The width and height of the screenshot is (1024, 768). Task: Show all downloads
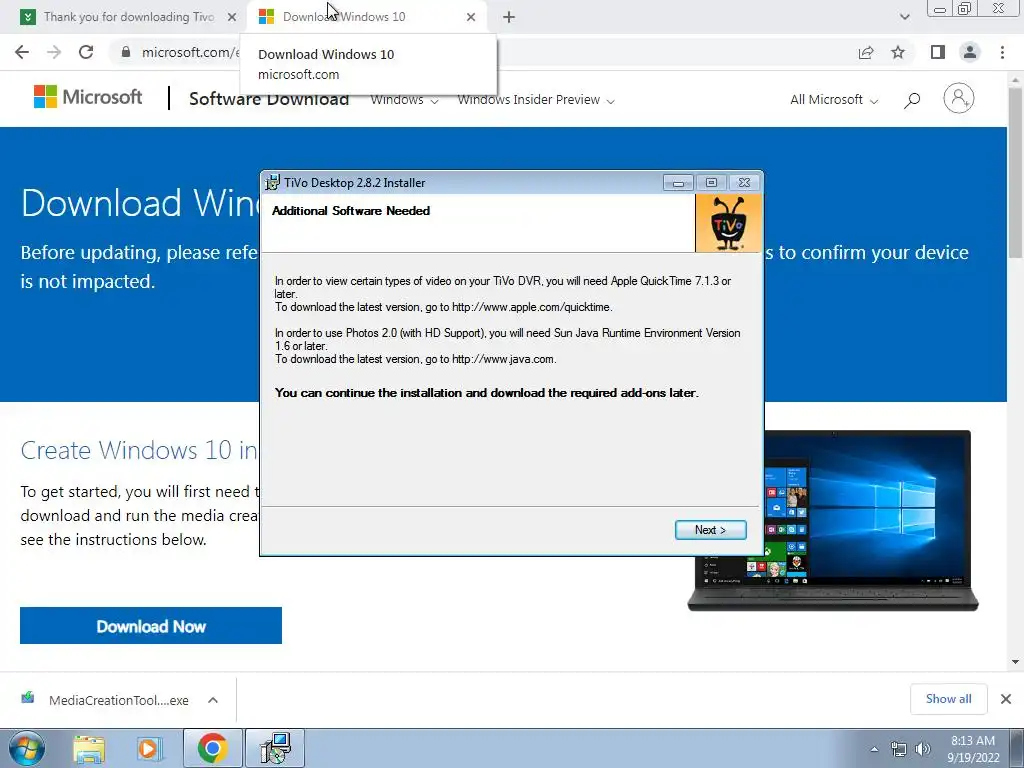pos(948,699)
